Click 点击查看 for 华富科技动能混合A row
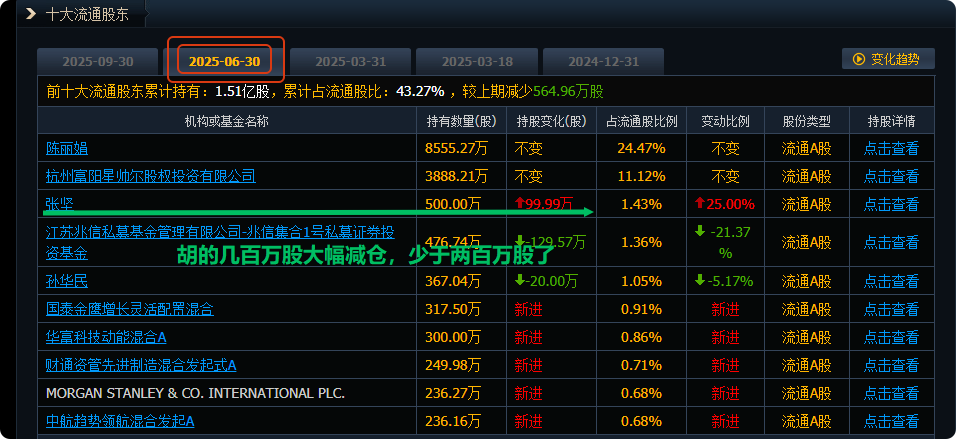This screenshot has height=439, width=956. tap(891, 337)
